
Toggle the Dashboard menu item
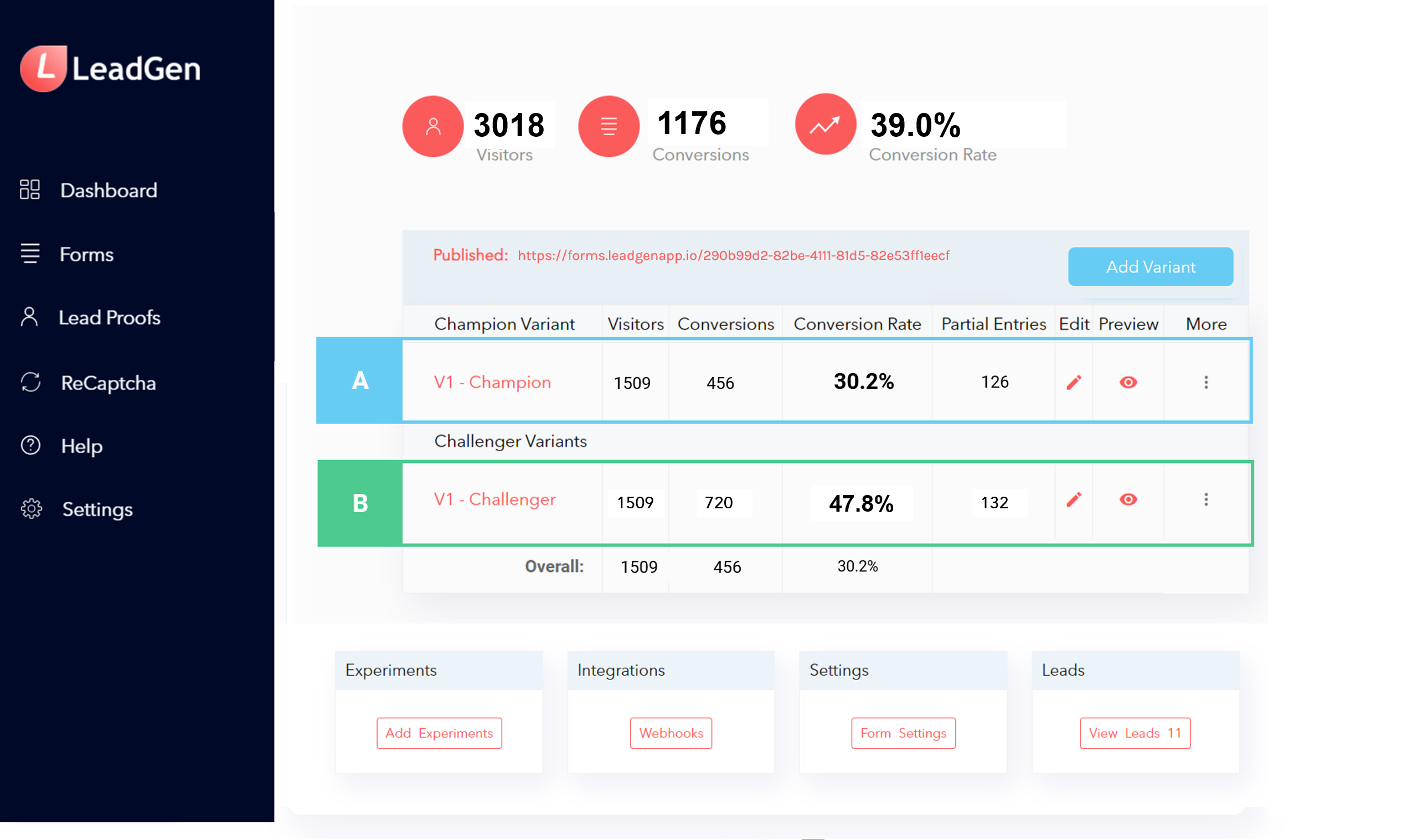pyautogui.click(x=108, y=190)
